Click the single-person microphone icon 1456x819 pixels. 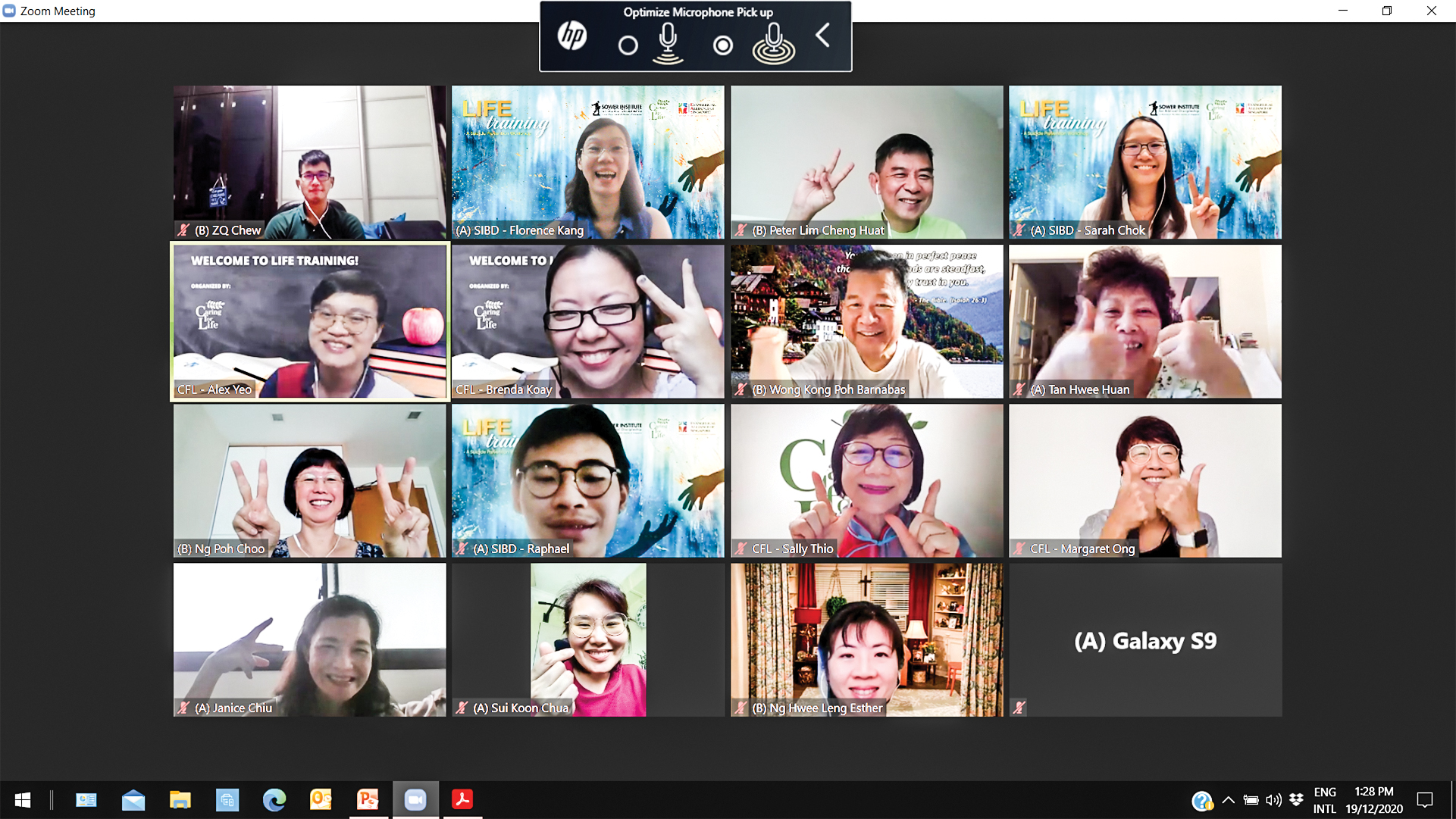coord(668,43)
